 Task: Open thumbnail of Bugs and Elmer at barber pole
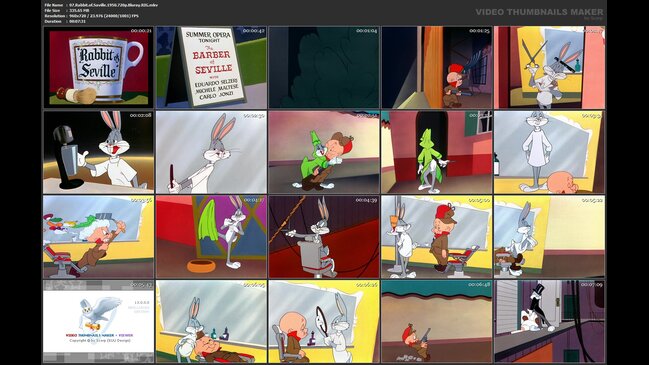click(436, 237)
